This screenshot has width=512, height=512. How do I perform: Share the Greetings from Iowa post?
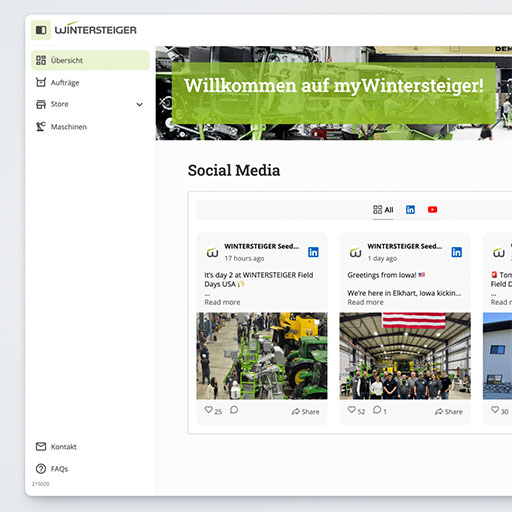click(x=449, y=412)
